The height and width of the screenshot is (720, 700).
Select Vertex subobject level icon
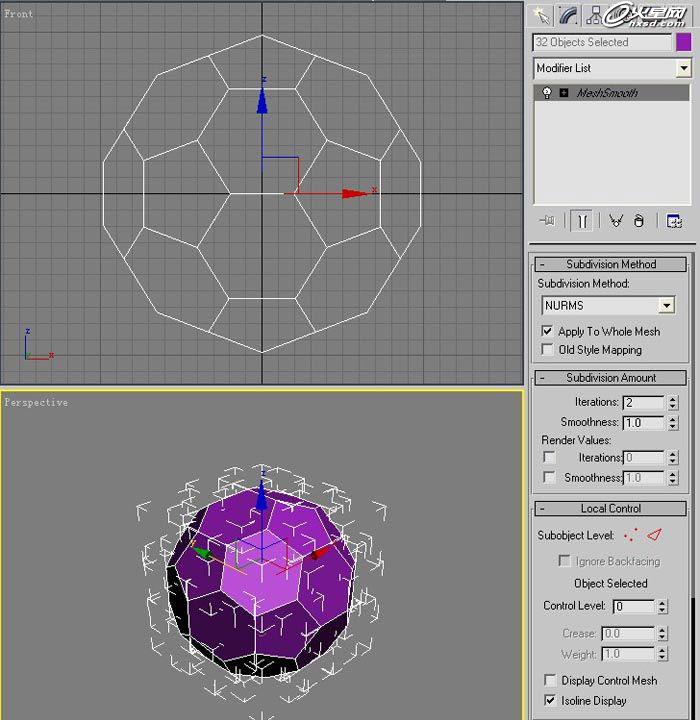click(x=631, y=536)
